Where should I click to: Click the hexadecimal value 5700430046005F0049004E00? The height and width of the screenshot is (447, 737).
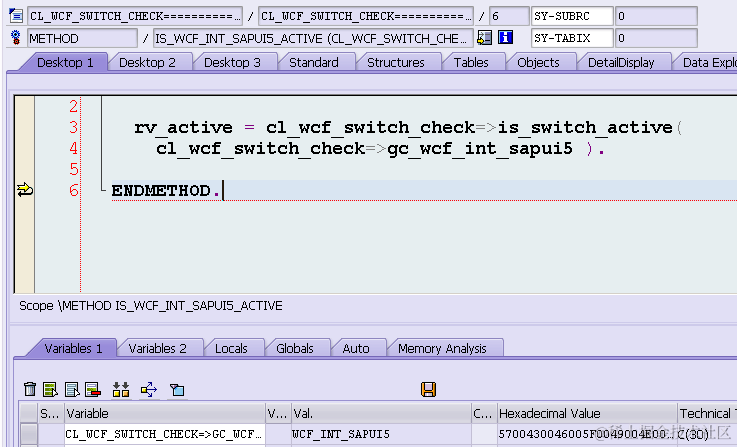pos(587,434)
